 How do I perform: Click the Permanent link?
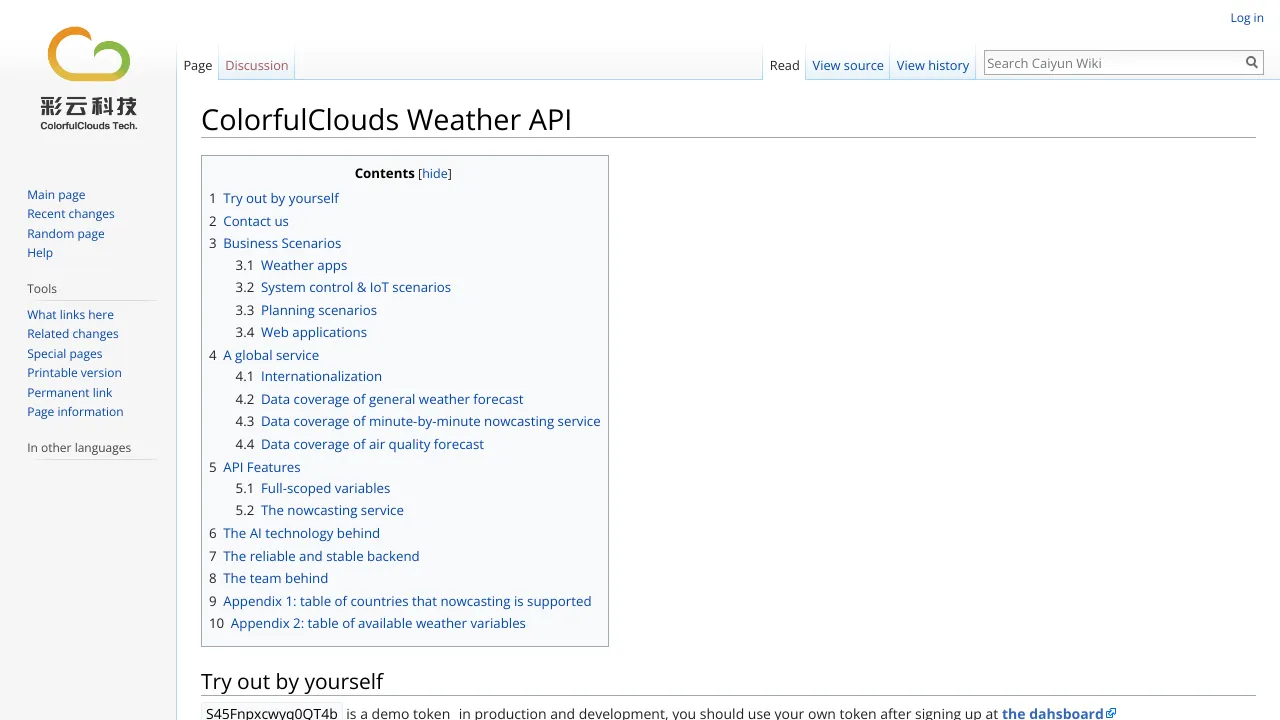(70, 393)
